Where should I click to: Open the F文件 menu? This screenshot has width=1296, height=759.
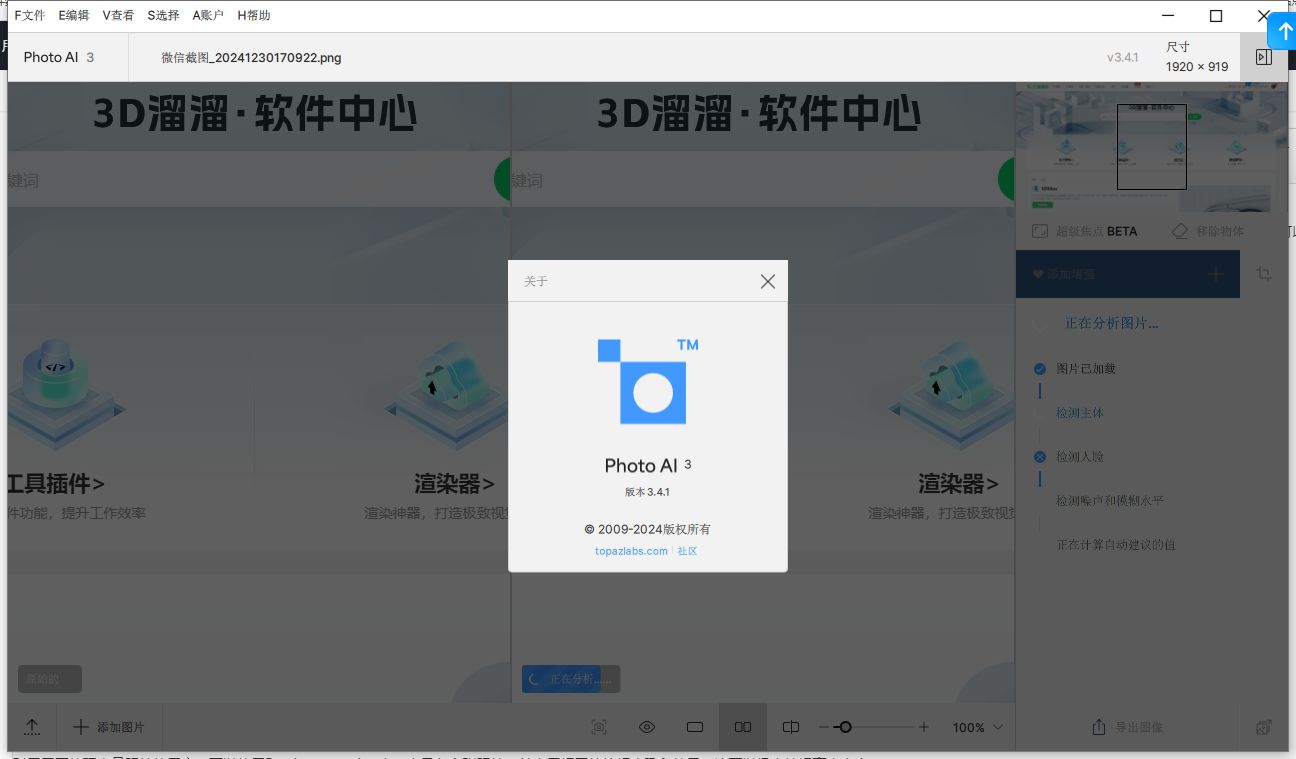coord(30,16)
